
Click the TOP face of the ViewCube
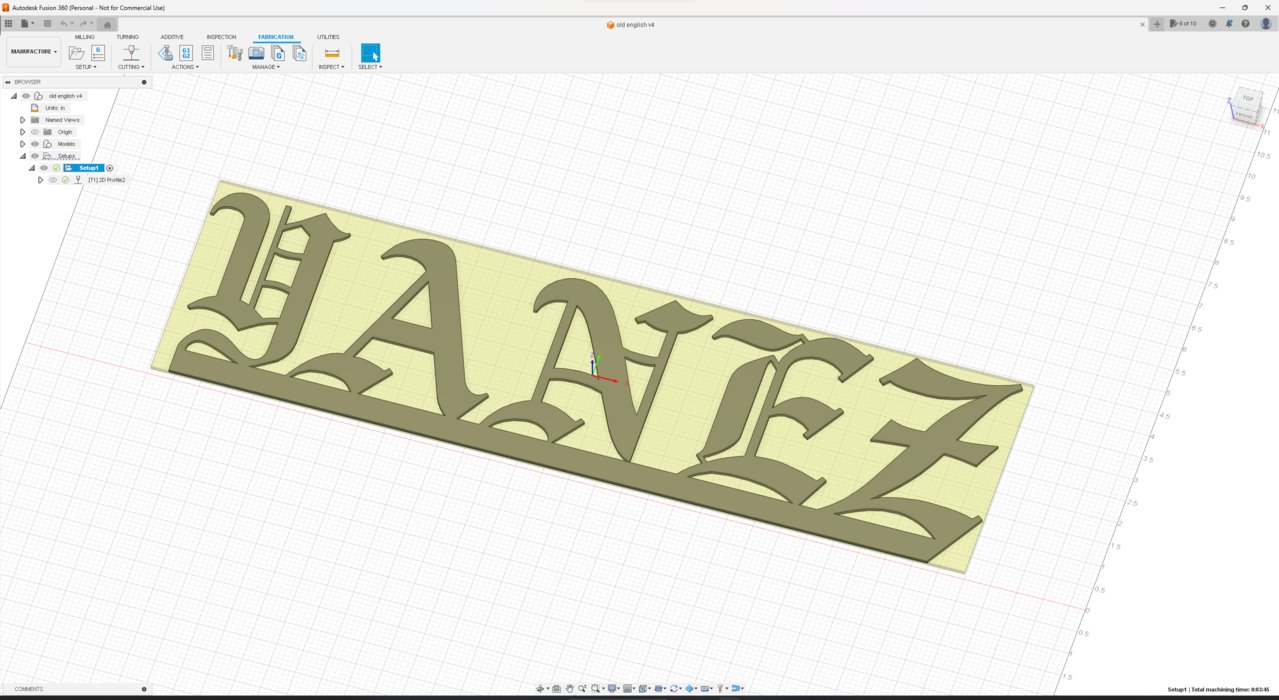point(1247,99)
